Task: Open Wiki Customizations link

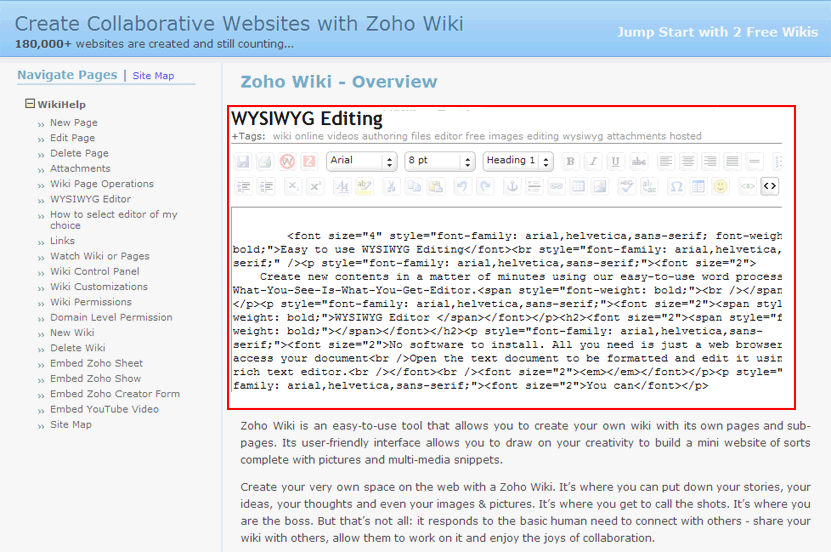Action: coord(99,287)
